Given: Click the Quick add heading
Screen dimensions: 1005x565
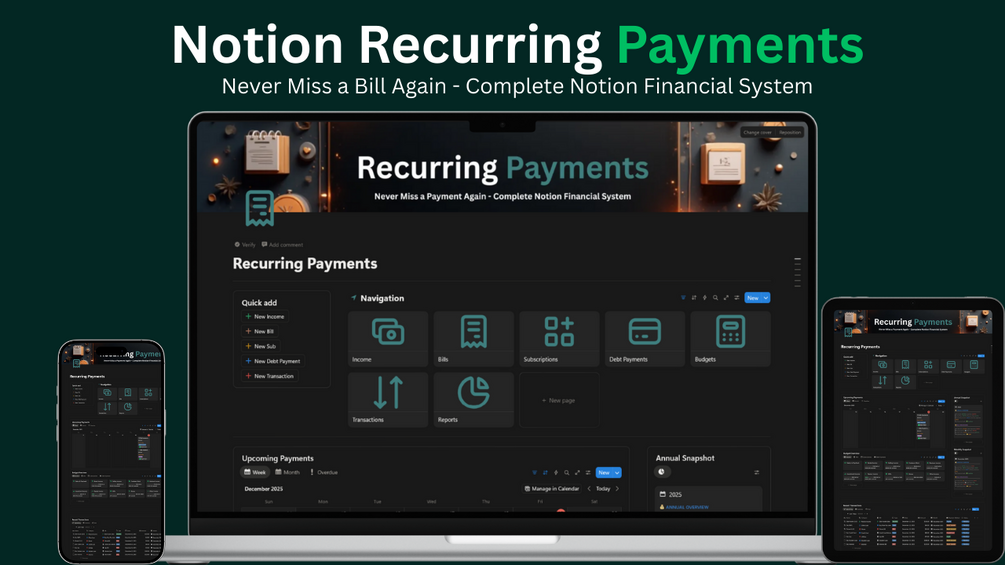Looking at the screenshot, I should [259, 302].
